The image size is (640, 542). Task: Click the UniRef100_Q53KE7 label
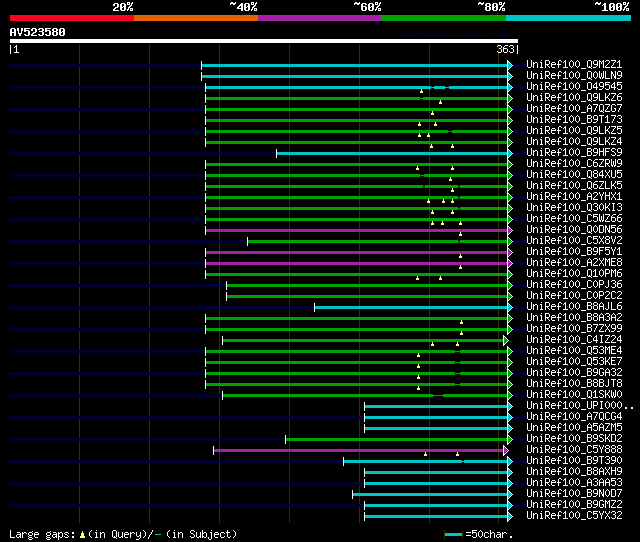[x=574, y=362]
